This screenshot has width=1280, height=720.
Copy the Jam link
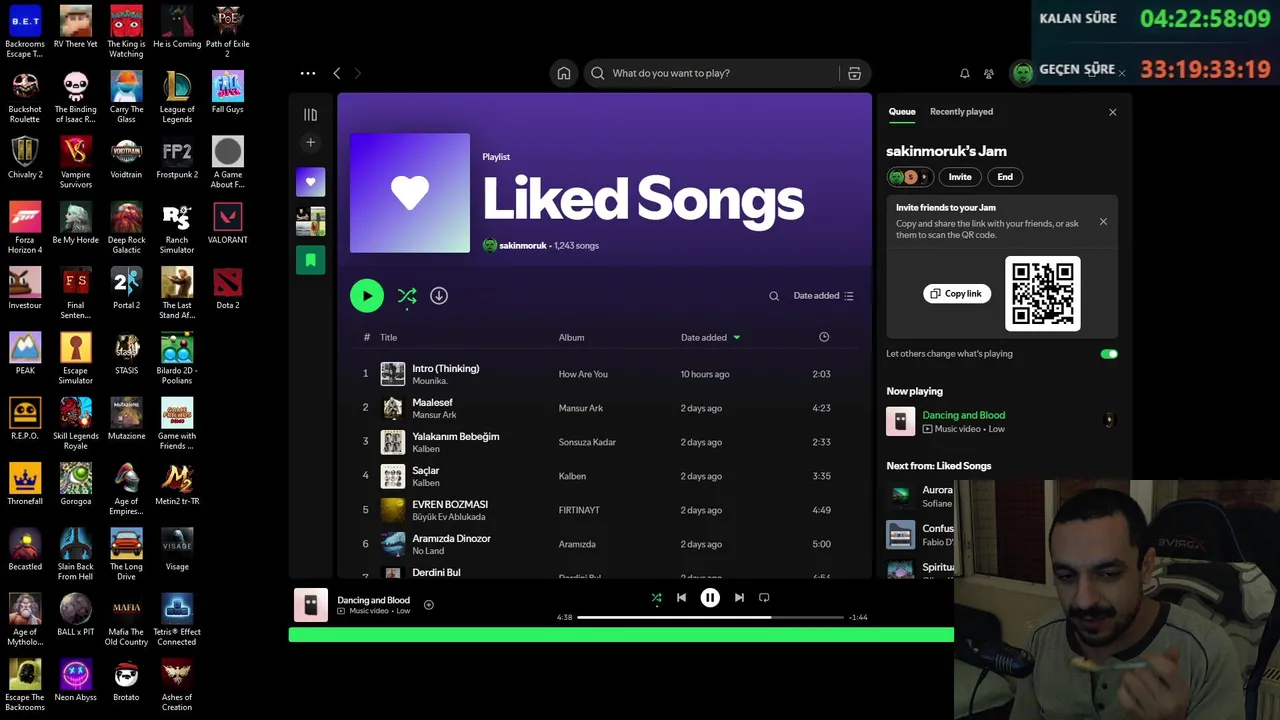pos(957,294)
